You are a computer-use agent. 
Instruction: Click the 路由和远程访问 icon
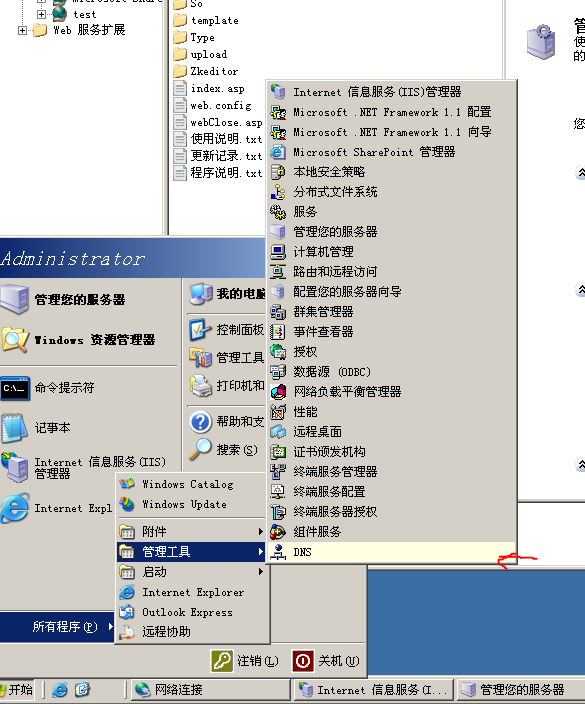click(278, 272)
